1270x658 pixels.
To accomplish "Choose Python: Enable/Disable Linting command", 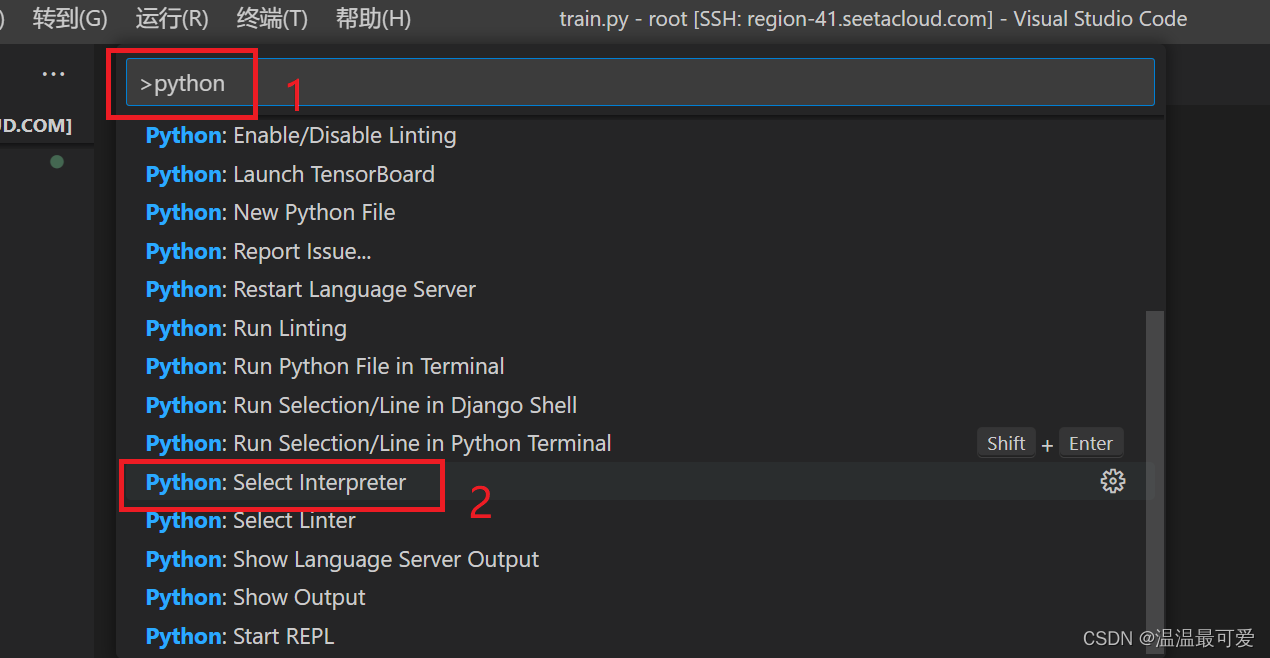I will point(301,136).
